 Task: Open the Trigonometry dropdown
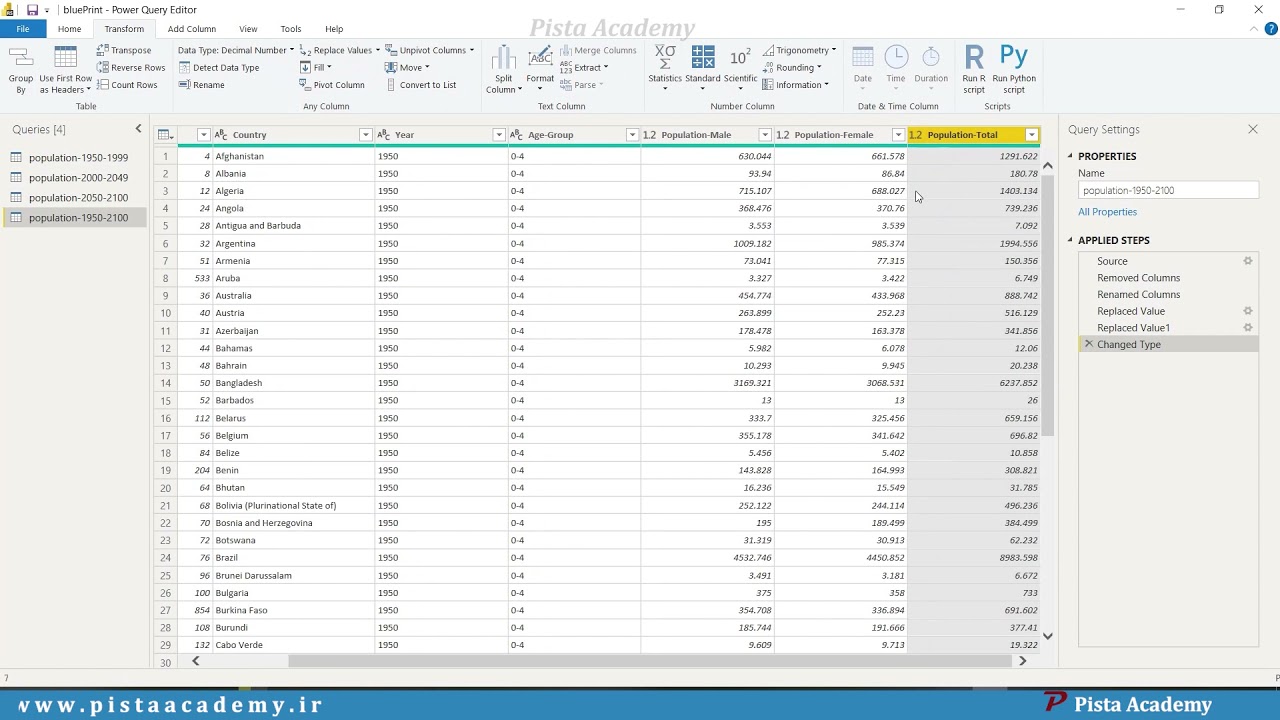(799, 50)
